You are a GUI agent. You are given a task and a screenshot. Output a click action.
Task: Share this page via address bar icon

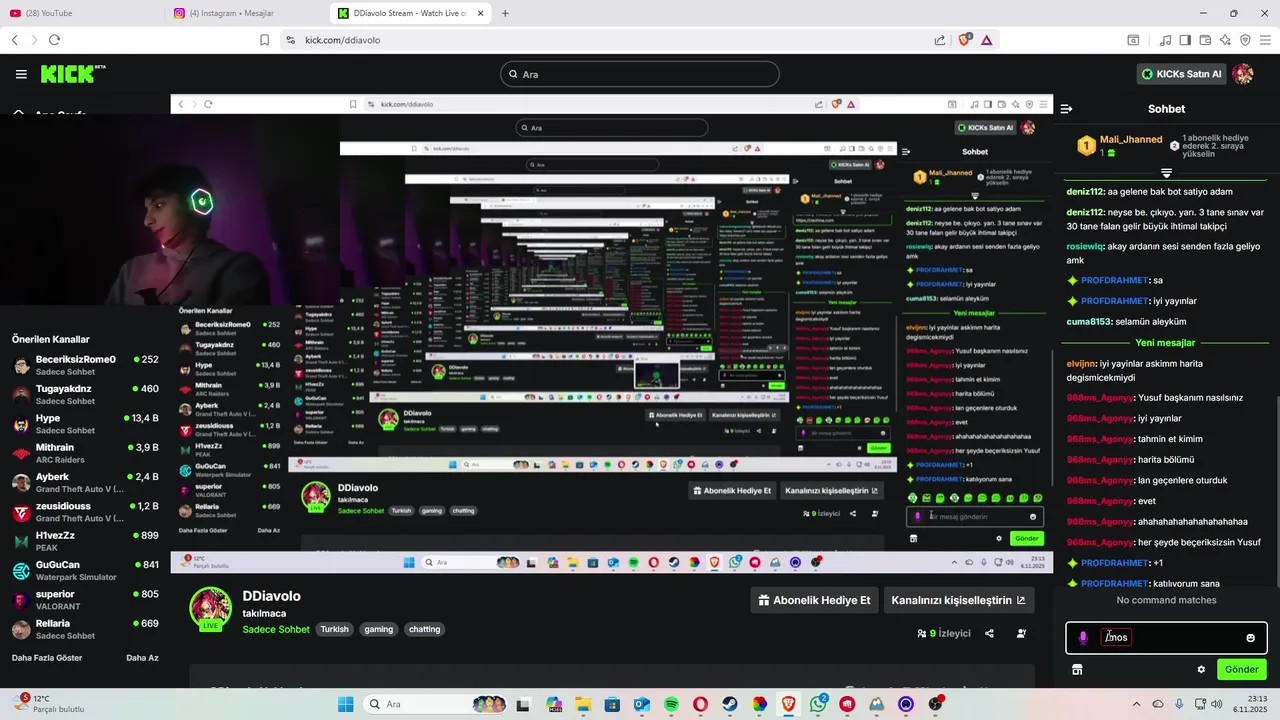940,40
